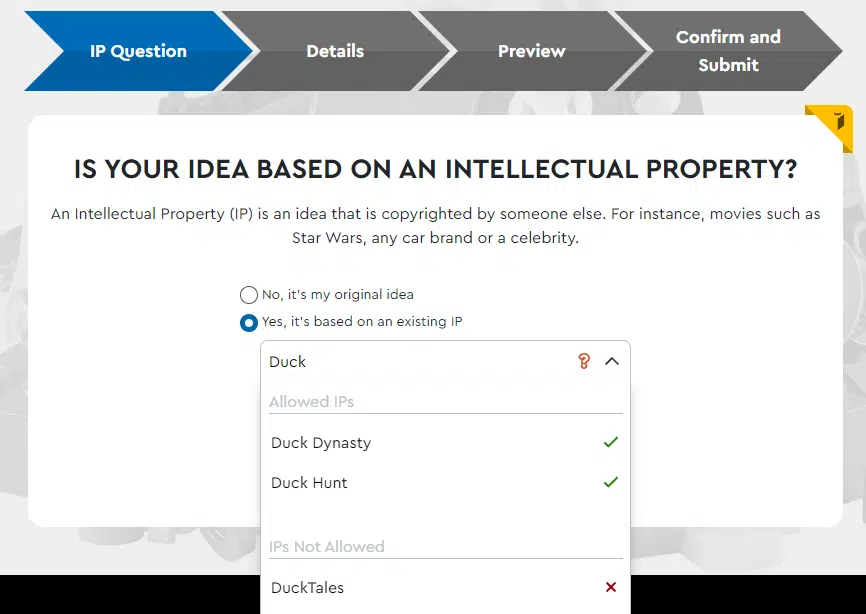Screen dimensions: 866x614
Task: Click the "No, it's my original idea" label text
Action: click(x=337, y=294)
